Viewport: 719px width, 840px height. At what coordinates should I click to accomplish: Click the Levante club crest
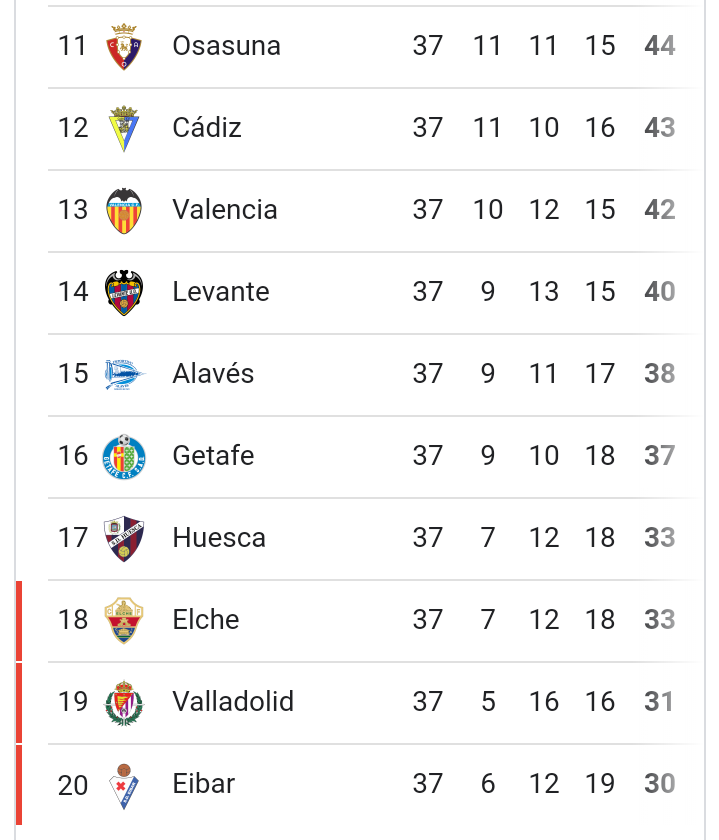124,292
